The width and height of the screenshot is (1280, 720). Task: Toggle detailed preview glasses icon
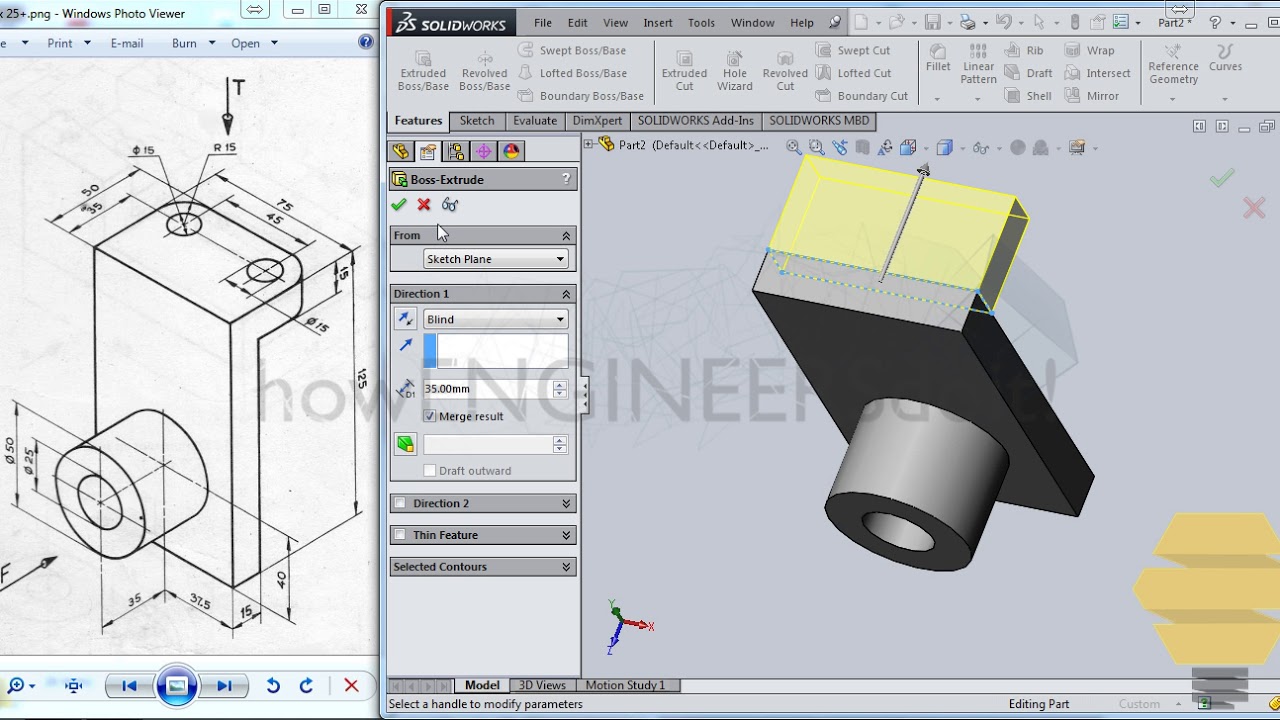(x=450, y=205)
